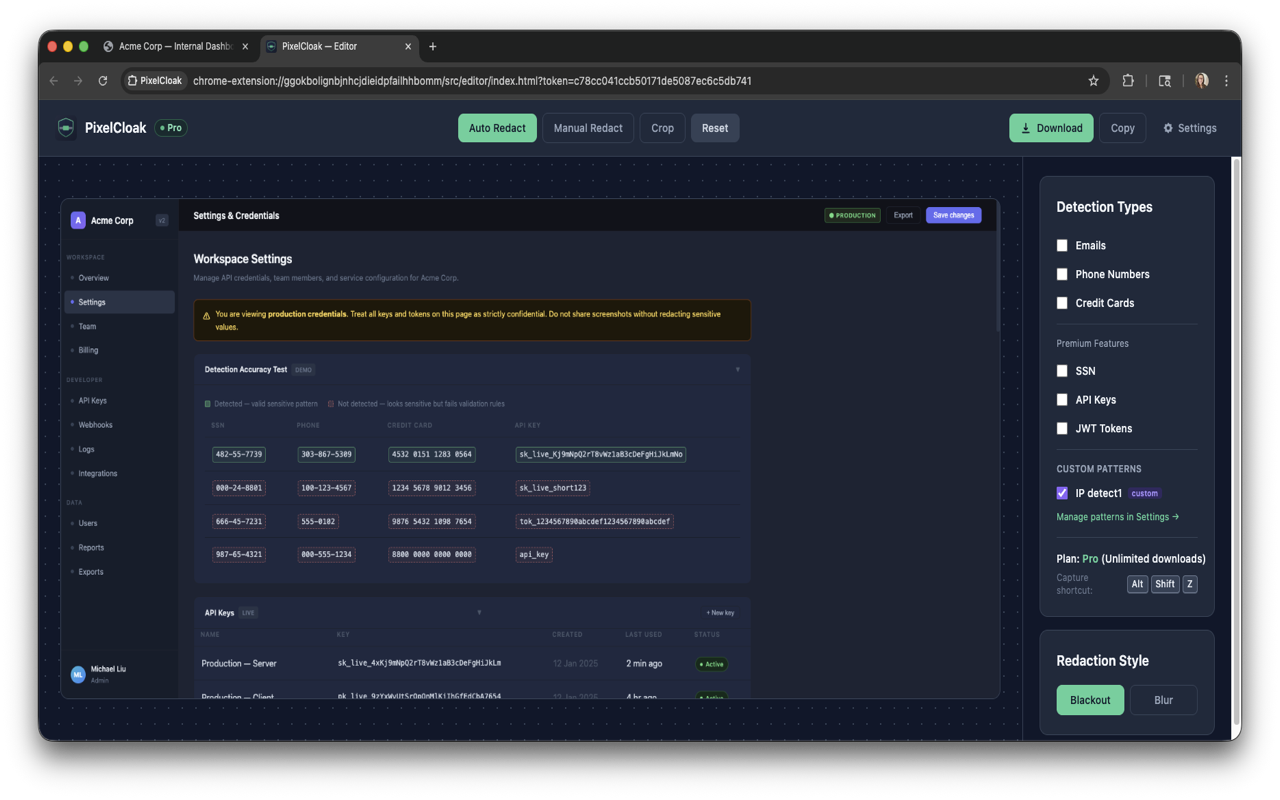Click the green Pro badge next to PixelCloak
The height and width of the screenshot is (800, 1280).
[x=171, y=128]
